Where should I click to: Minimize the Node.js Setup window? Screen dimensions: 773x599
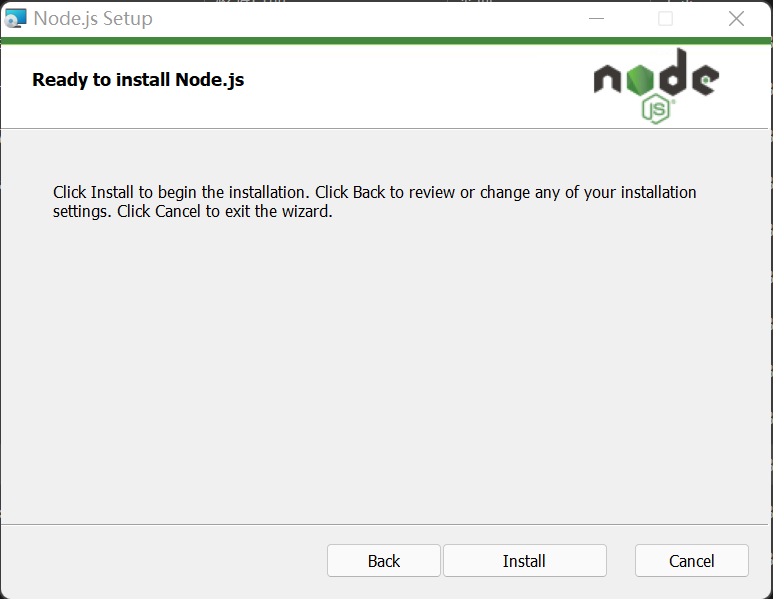[x=597, y=19]
